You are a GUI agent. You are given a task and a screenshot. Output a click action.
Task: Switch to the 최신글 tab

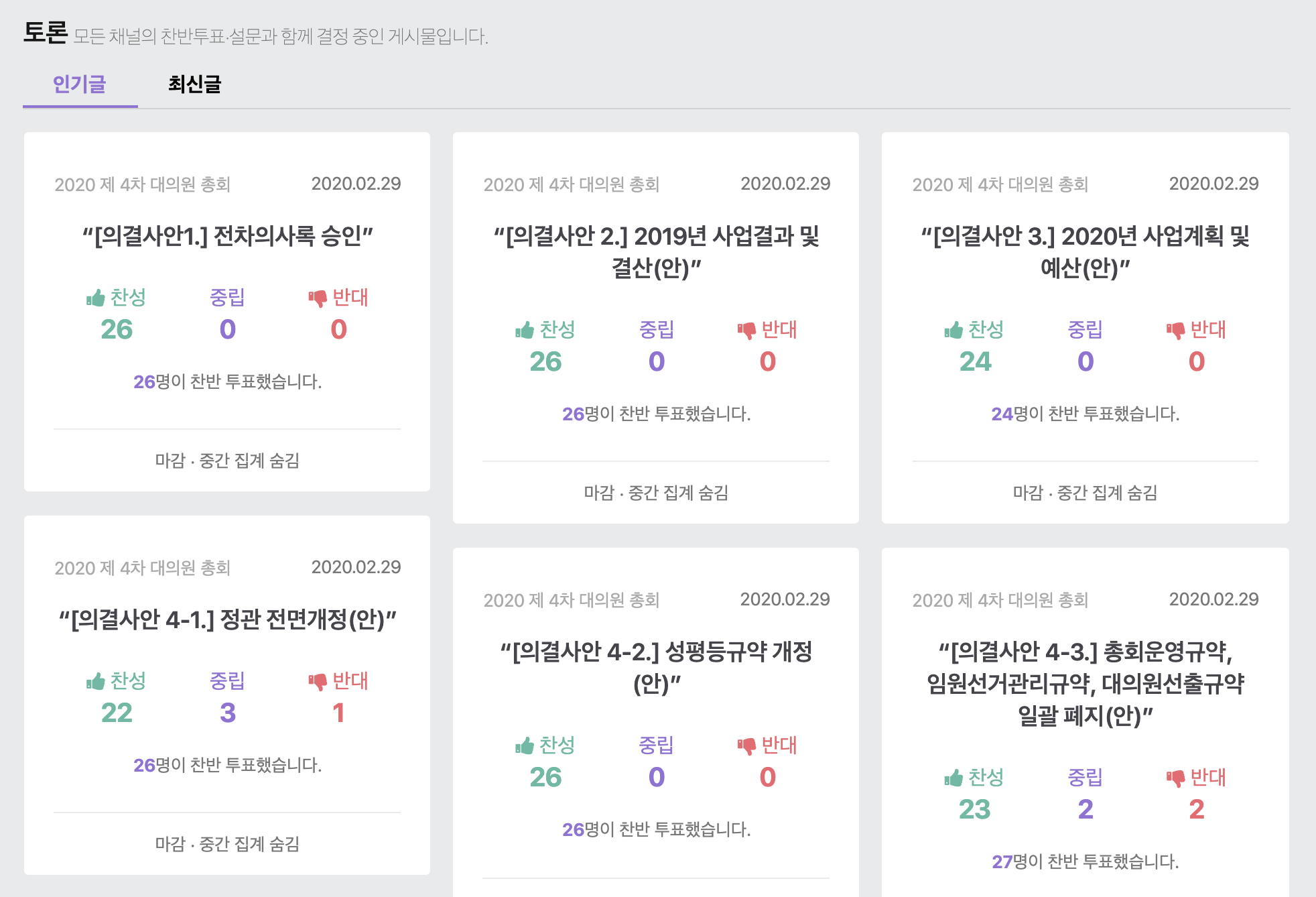(x=194, y=84)
